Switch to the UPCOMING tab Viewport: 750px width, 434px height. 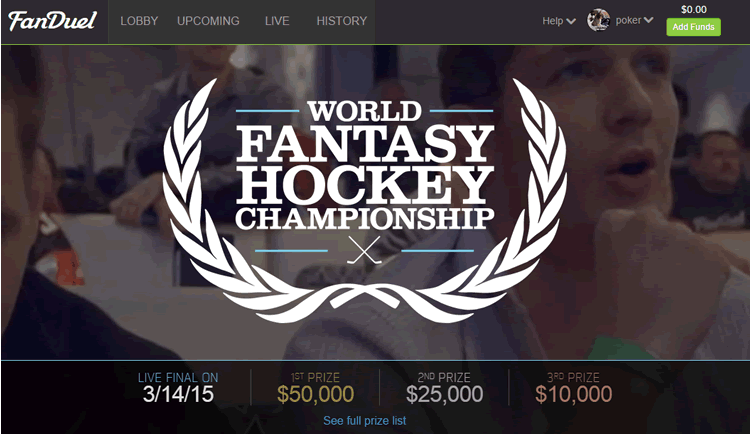coord(208,21)
